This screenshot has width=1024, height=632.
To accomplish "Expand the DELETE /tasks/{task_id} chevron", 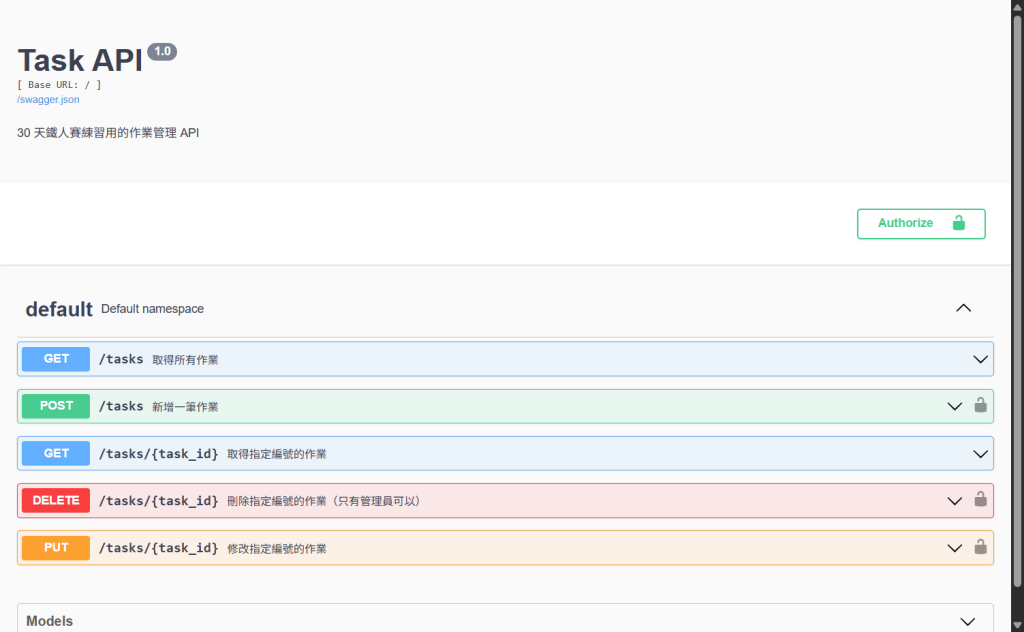I will (954, 501).
